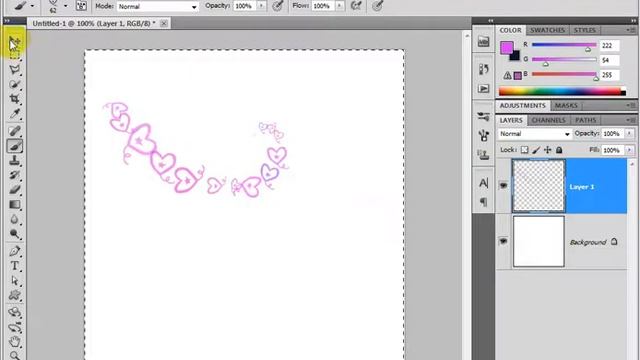Select the Horizontal Type tool

(x=15, y=266)
